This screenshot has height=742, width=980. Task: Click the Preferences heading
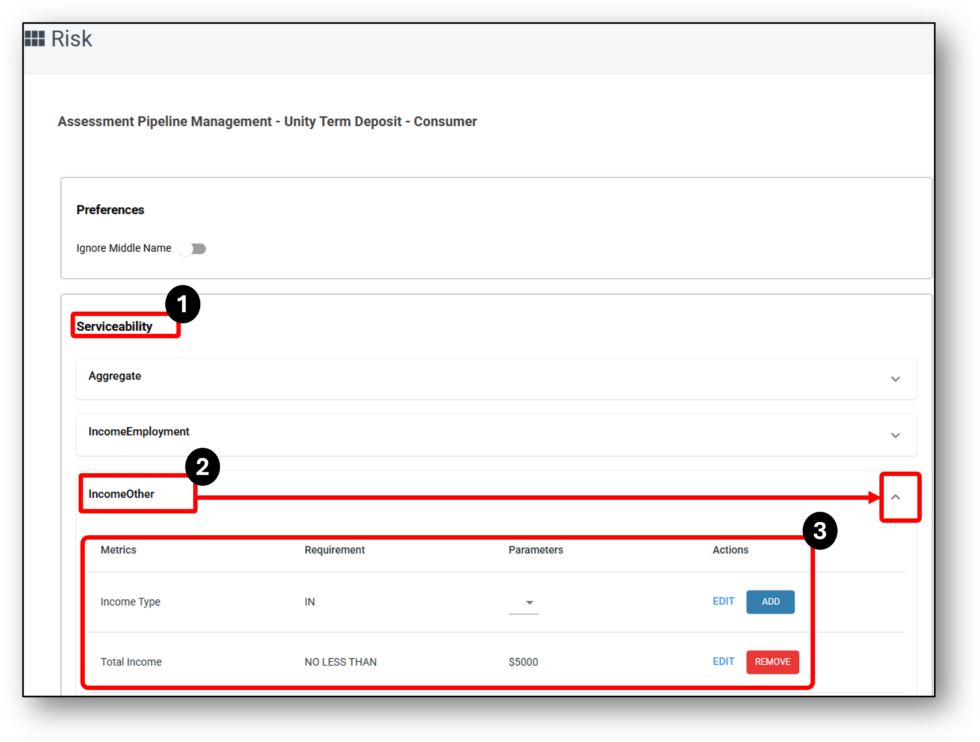[110, 209]
